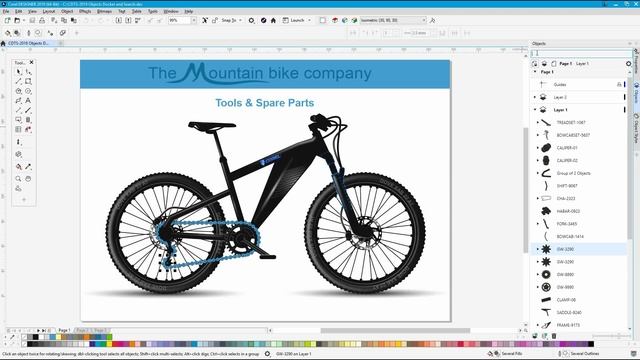The height and width of the screenshot is (360, 640).
Task: Open the Objects docker options gear
Action: (629, 64)
